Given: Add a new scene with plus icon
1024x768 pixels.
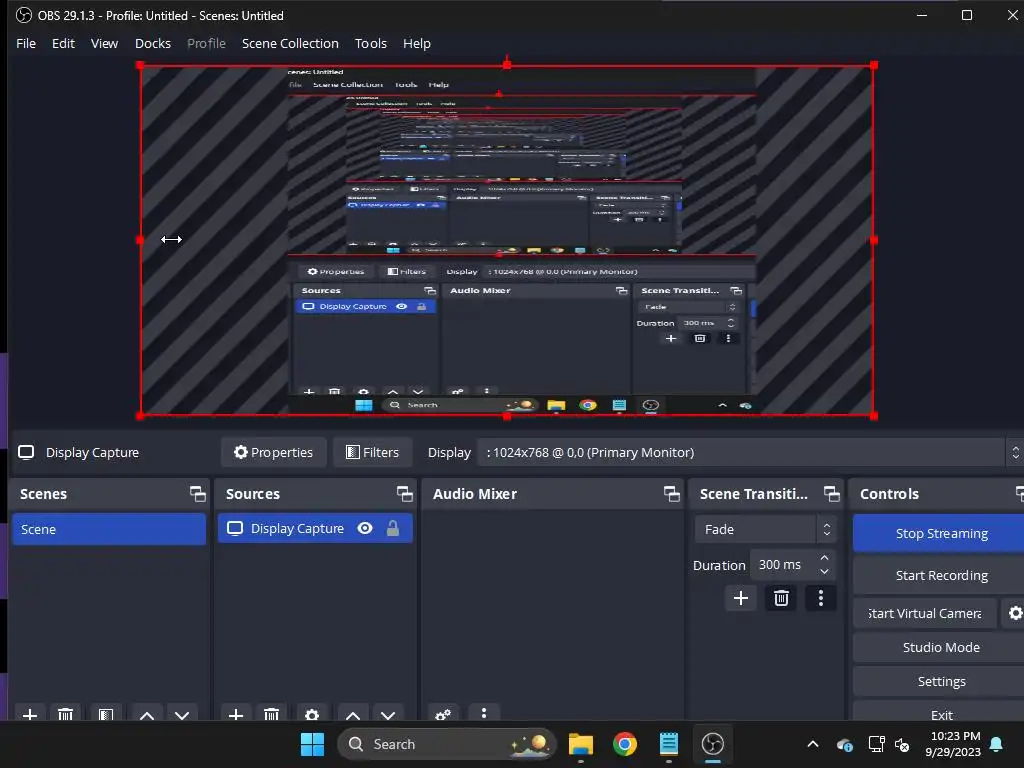Looking at the screenshot, I should (x=30, y=714).
